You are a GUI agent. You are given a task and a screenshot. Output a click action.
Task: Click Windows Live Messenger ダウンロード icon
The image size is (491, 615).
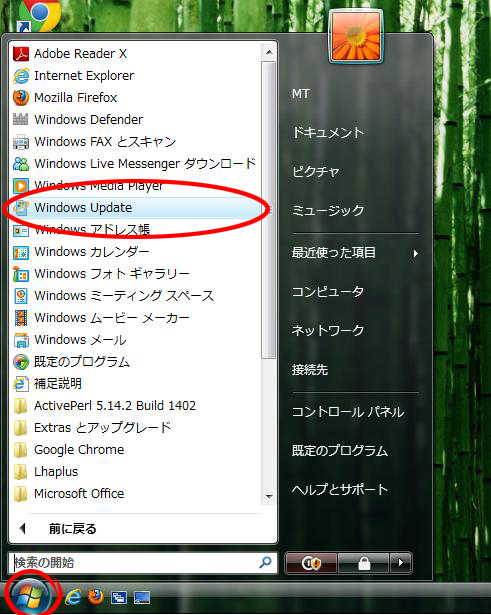click(x=21, y=164)
